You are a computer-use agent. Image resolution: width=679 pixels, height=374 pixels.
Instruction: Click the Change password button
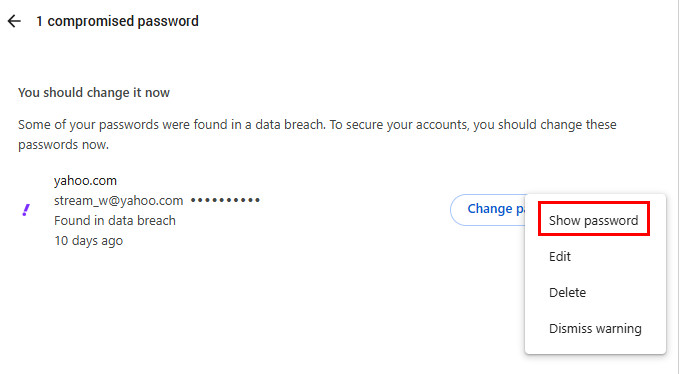pos(488,210)
